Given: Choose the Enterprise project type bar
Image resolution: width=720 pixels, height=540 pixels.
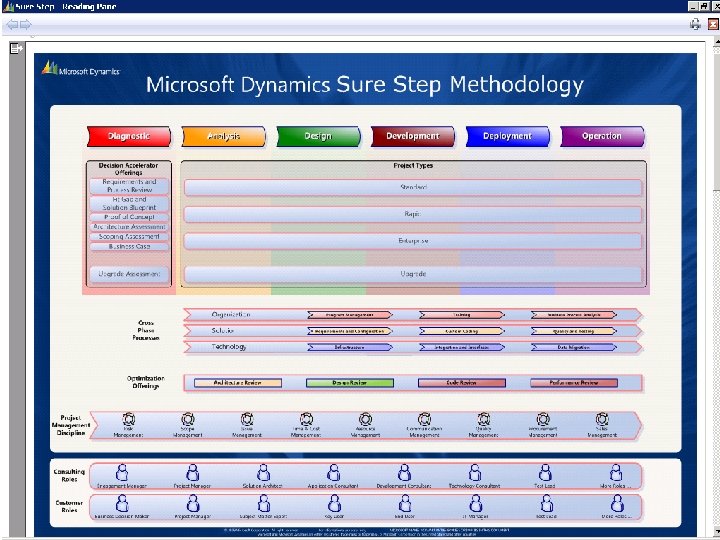Looking at the screenshot, I should (x=413, y=241).
